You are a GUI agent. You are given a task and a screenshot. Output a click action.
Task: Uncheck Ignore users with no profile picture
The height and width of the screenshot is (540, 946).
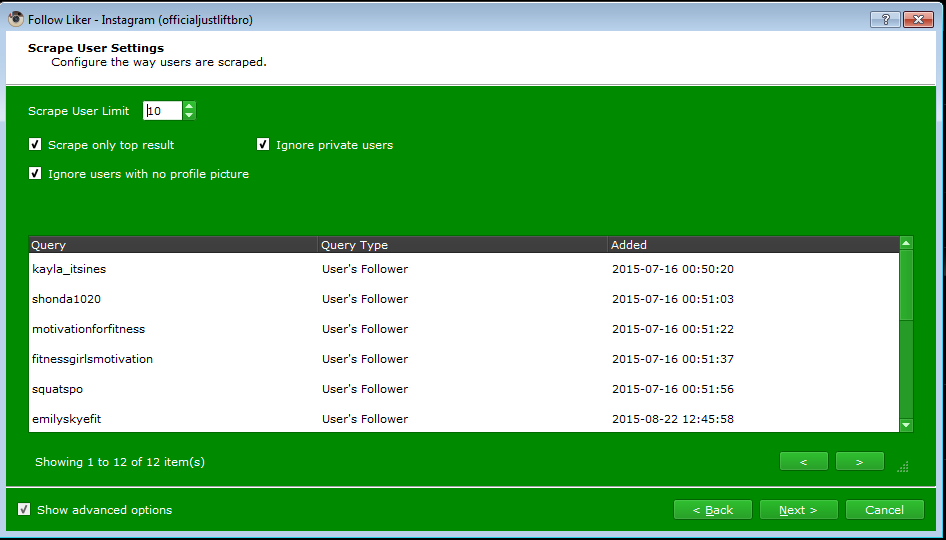tap(35, 173)
